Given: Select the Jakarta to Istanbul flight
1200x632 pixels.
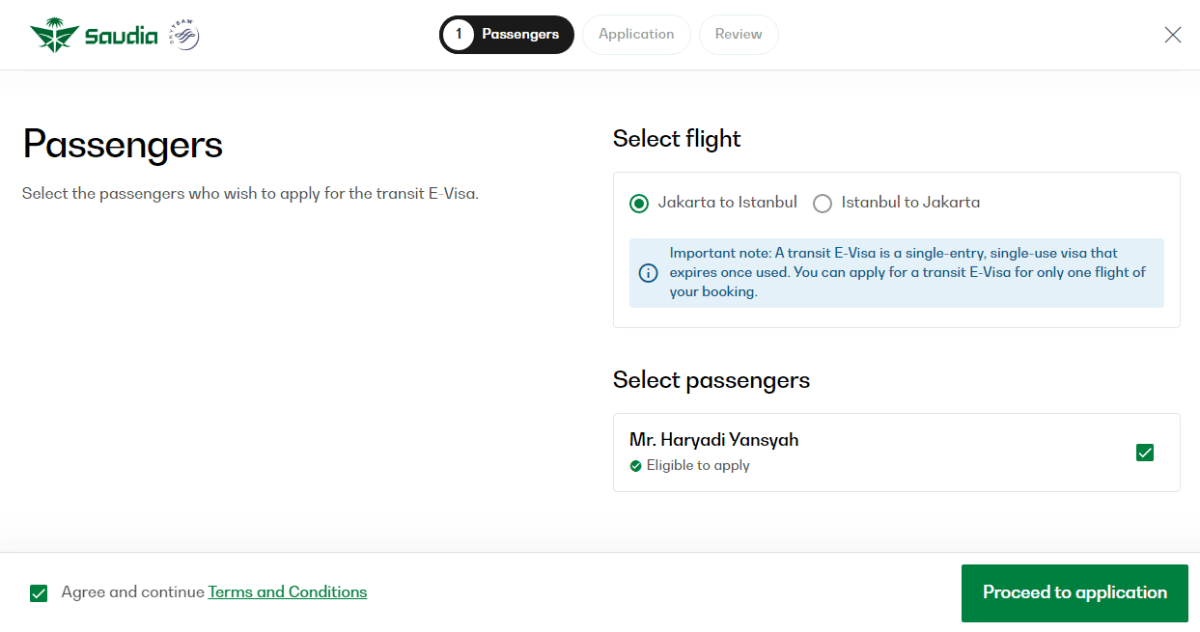Looking at the screenshot, I should (639, 203).
